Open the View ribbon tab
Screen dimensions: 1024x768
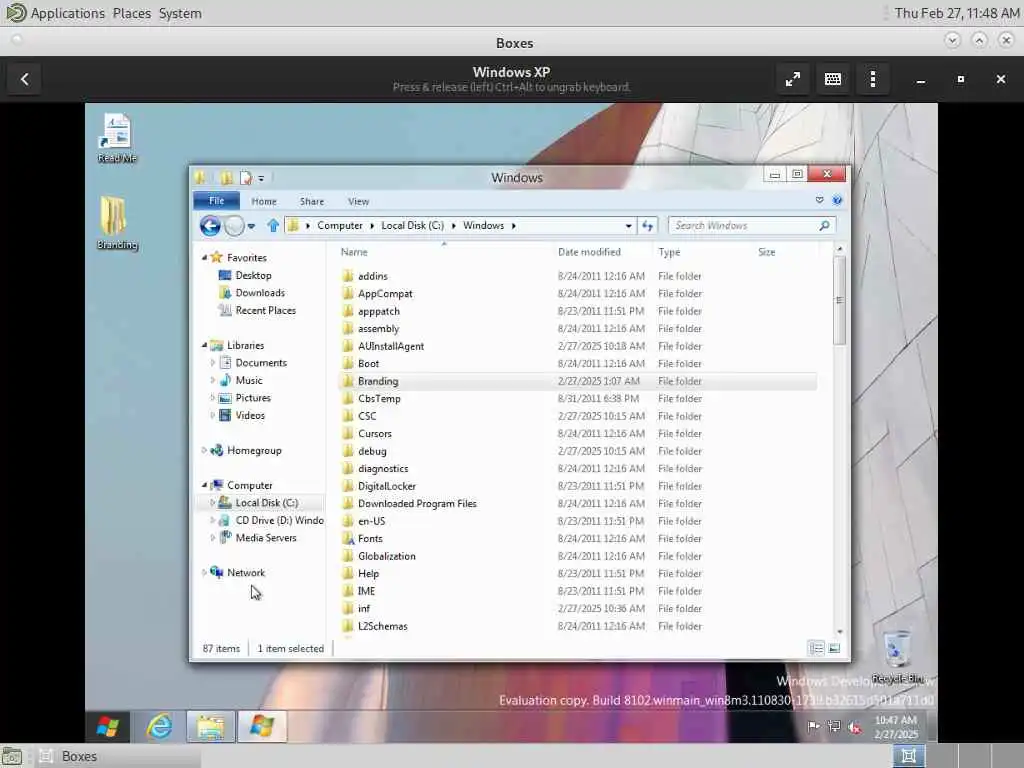tap(359, 201)
